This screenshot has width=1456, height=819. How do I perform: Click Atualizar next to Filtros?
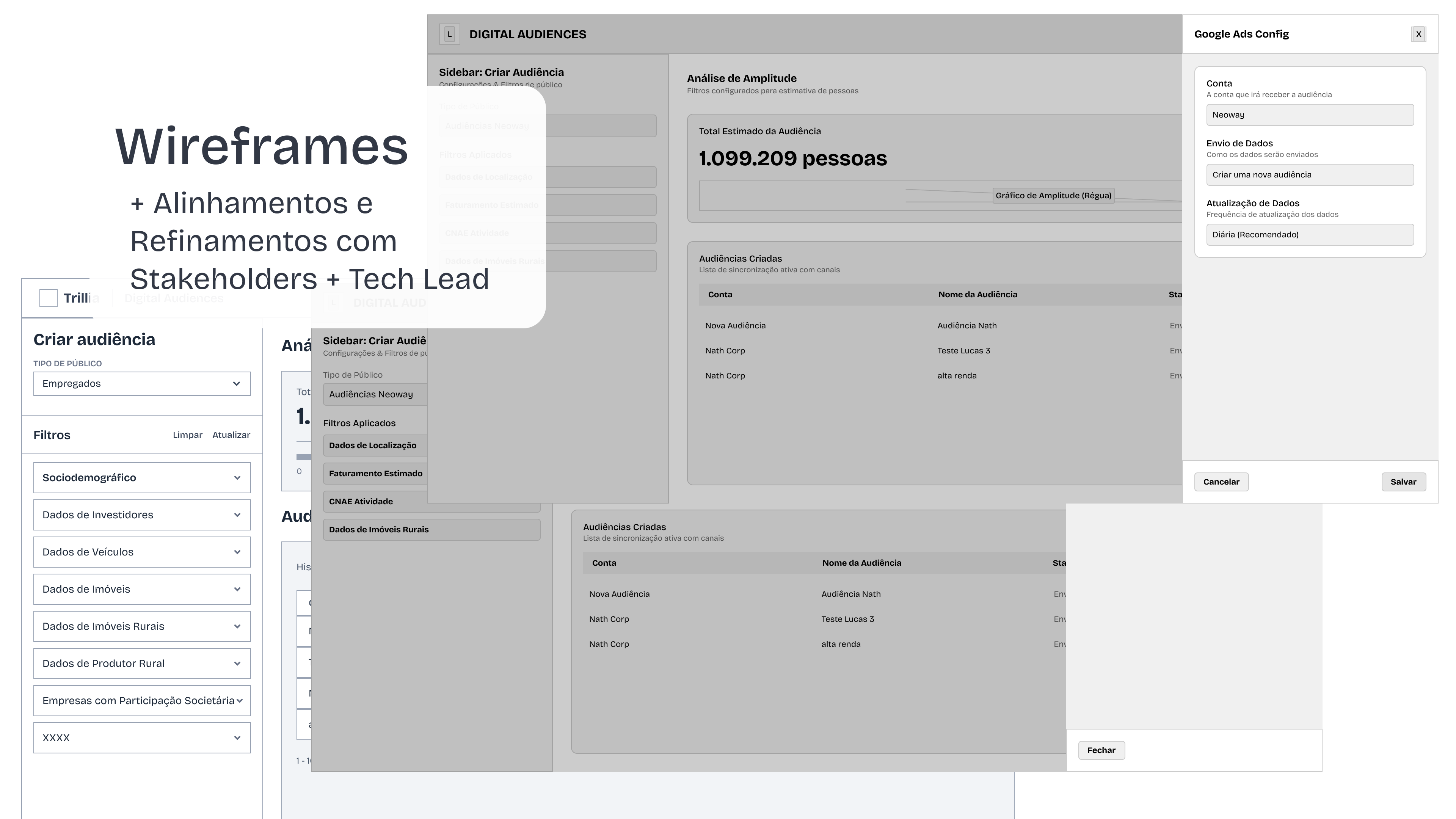231,435
